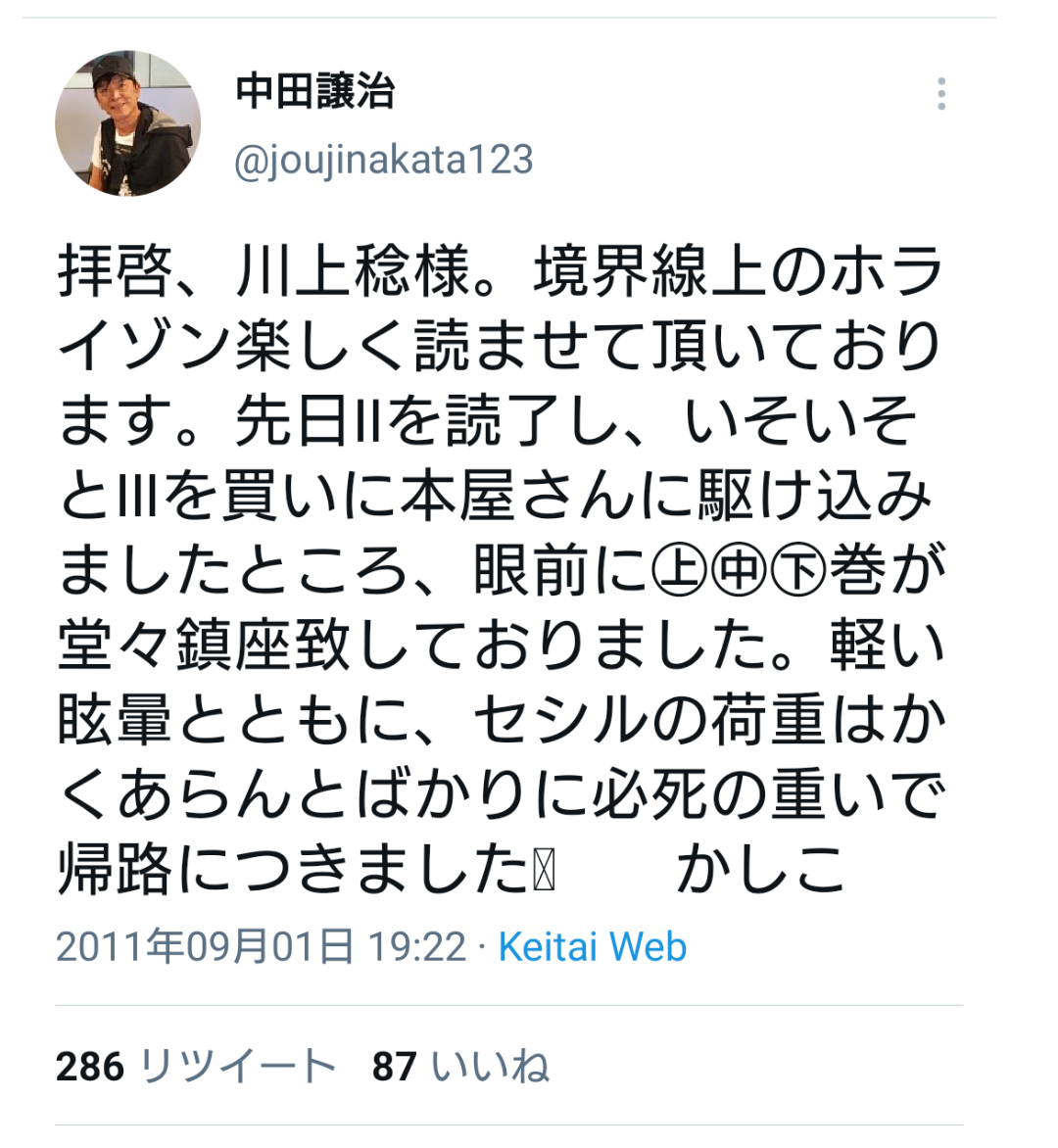View the 286 リツイート list
This screenshot has width=1058, height=1148.
[x=196, y=1066]
